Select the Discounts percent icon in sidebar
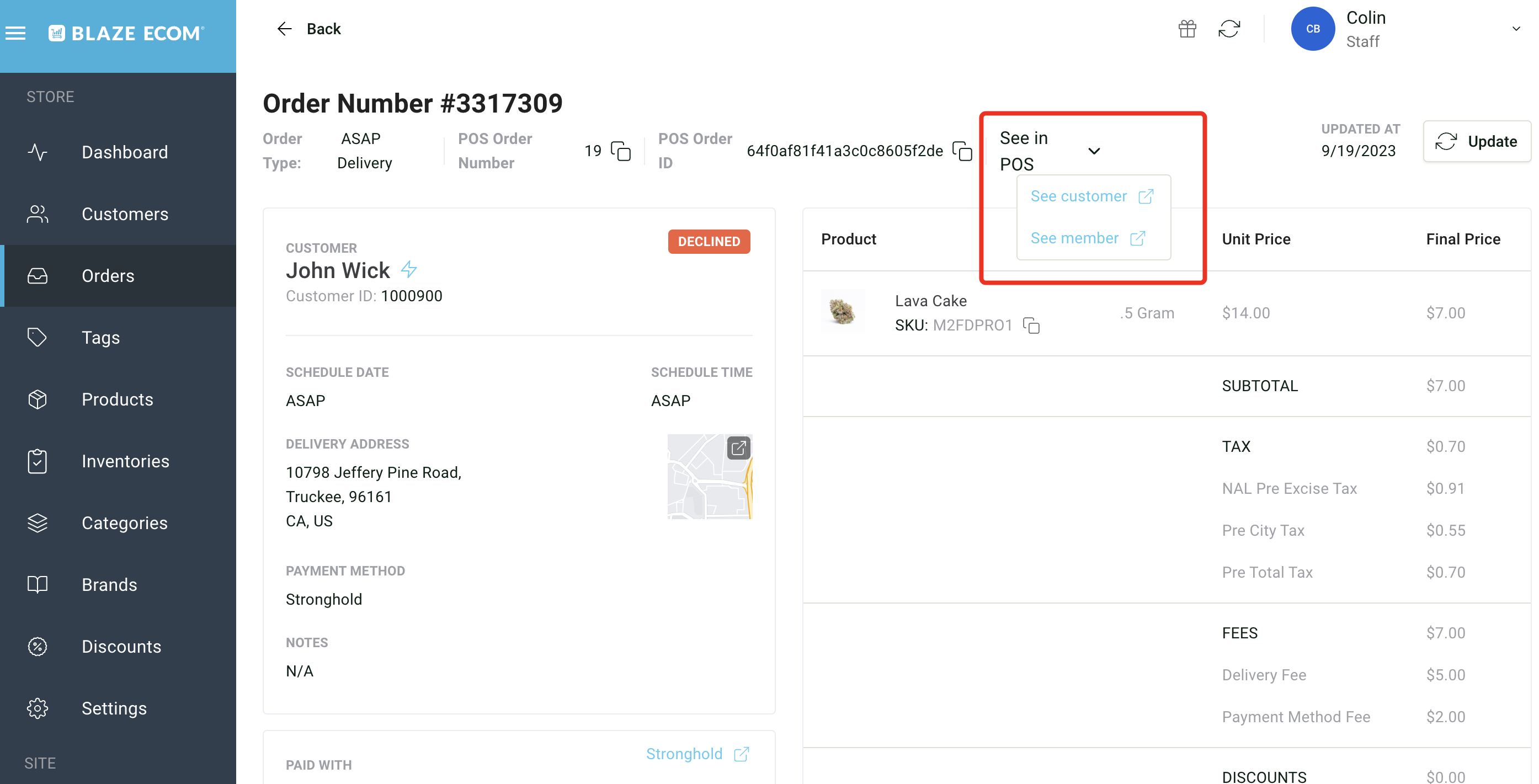 click(x=37, y=647)
